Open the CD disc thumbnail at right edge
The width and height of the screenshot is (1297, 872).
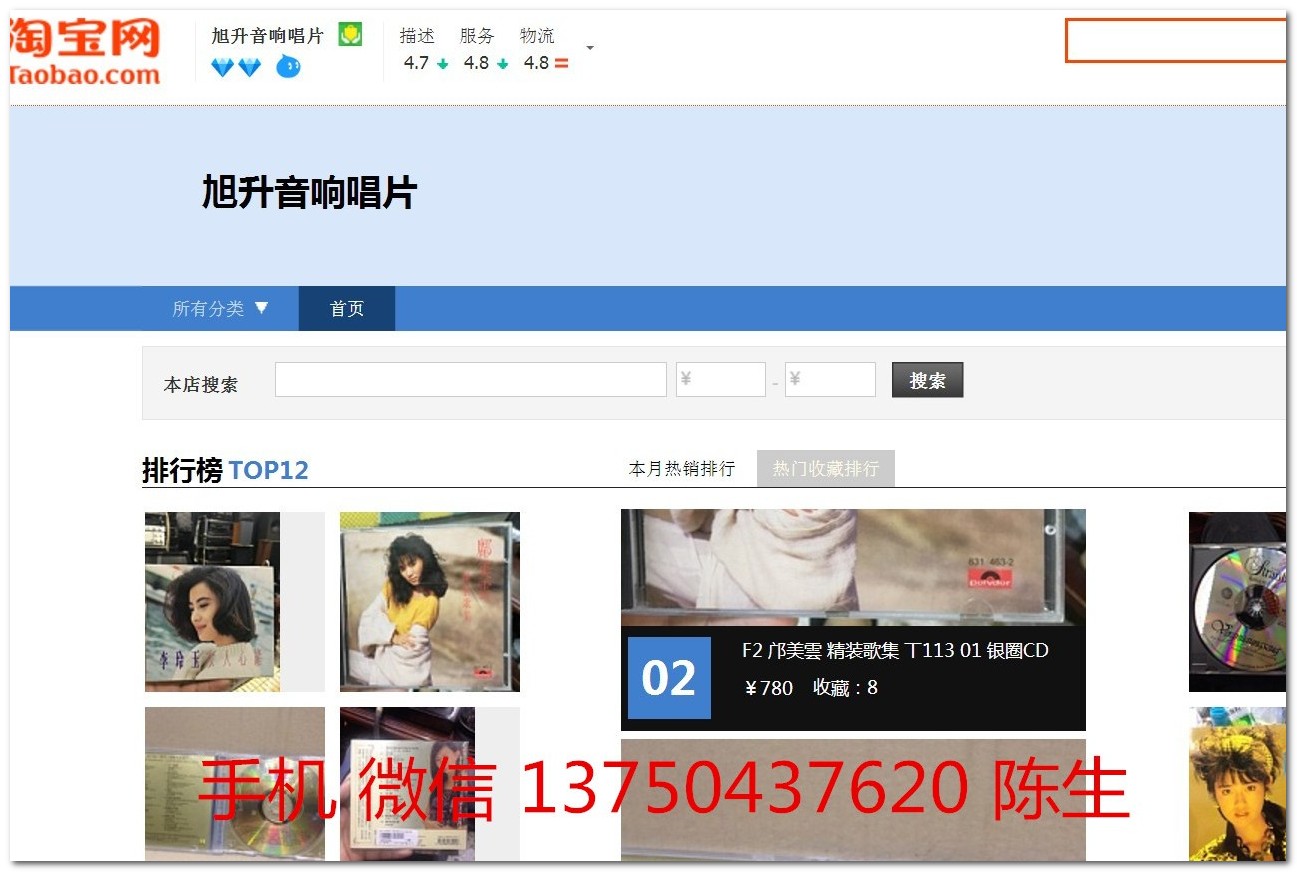click(x=1237, y=602)
